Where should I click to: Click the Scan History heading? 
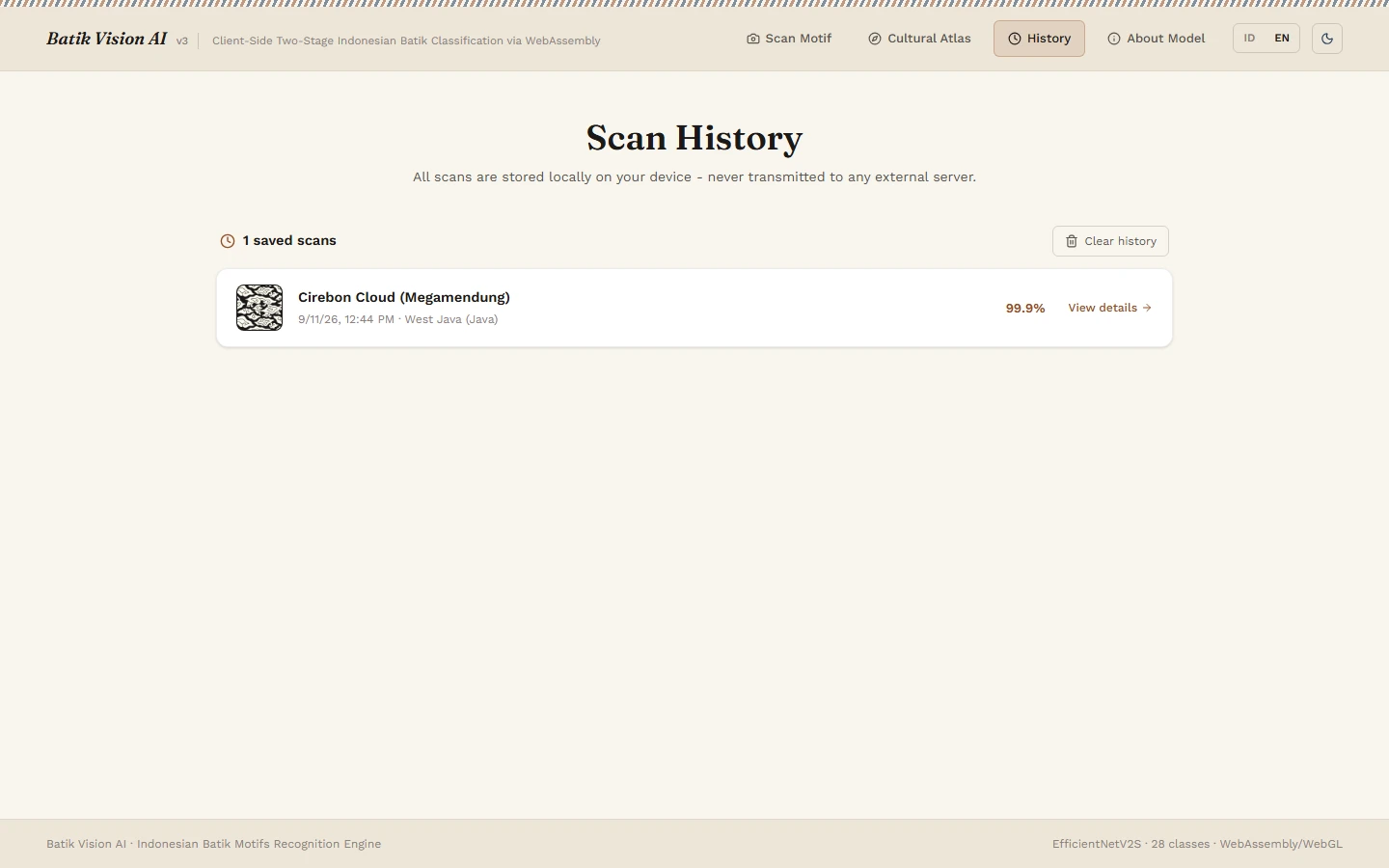[x=694, y=138]
